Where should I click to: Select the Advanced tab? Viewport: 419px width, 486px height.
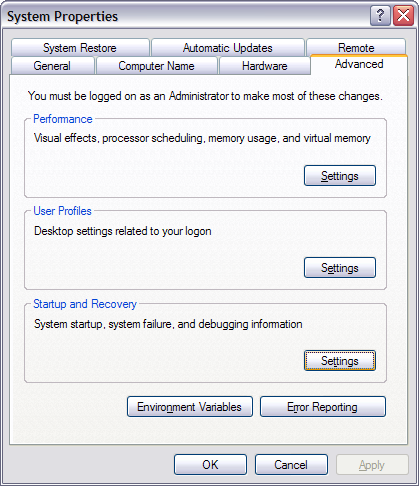tap(359, 64)
